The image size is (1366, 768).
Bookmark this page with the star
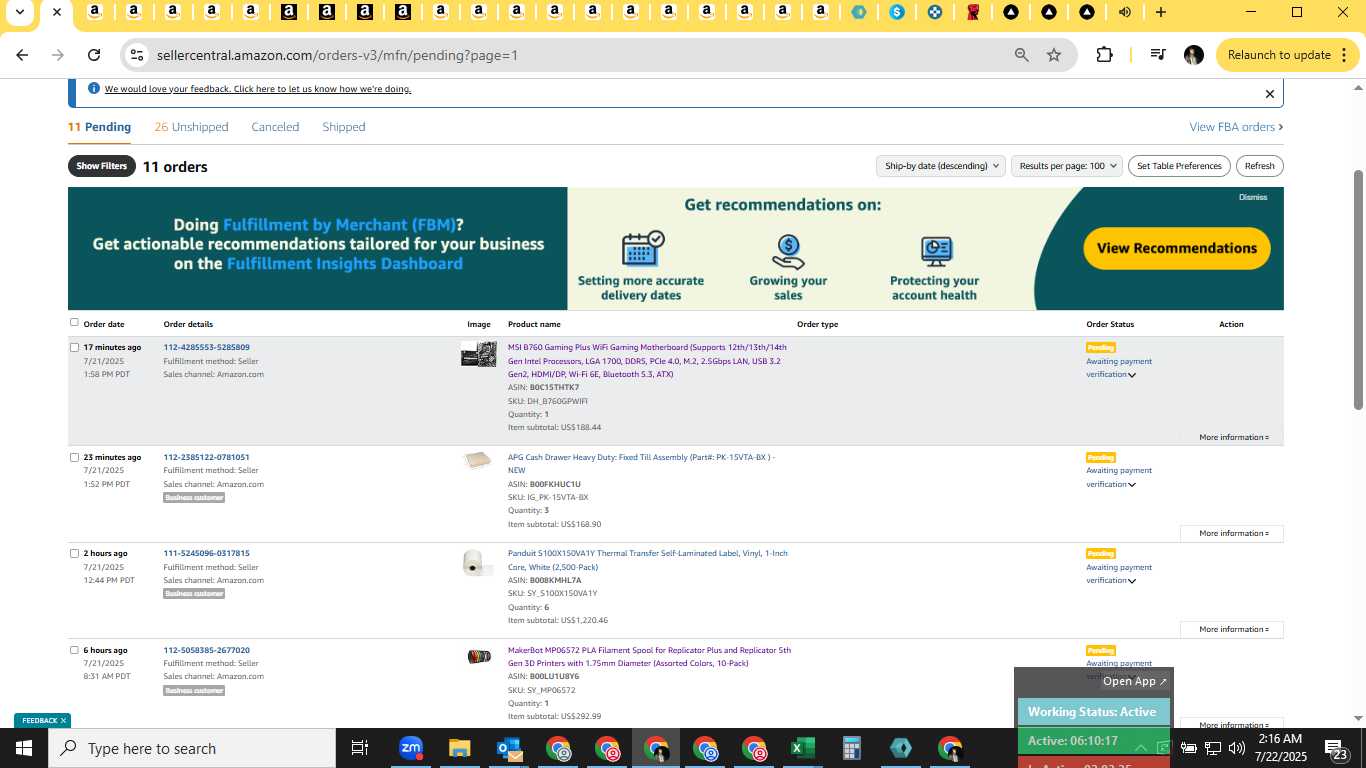tap(1054, 55)
